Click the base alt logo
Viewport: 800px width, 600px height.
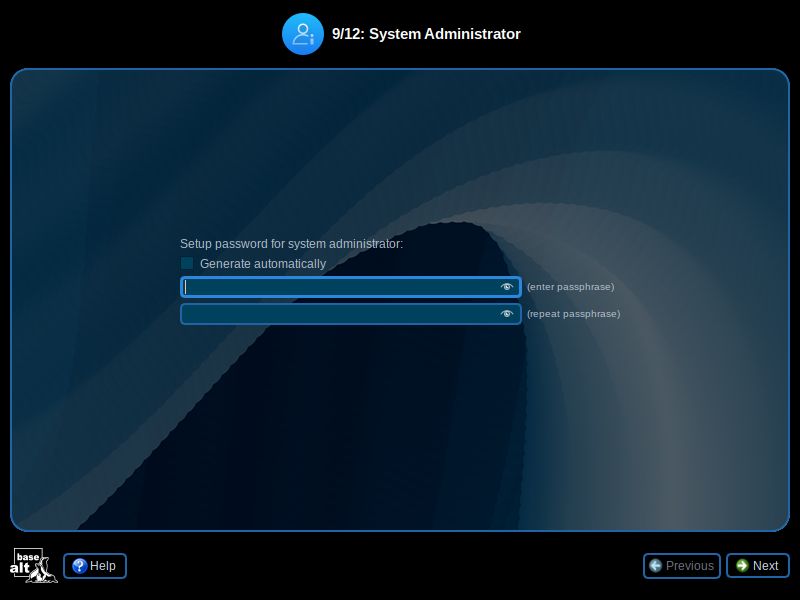(x=34, y=566)
